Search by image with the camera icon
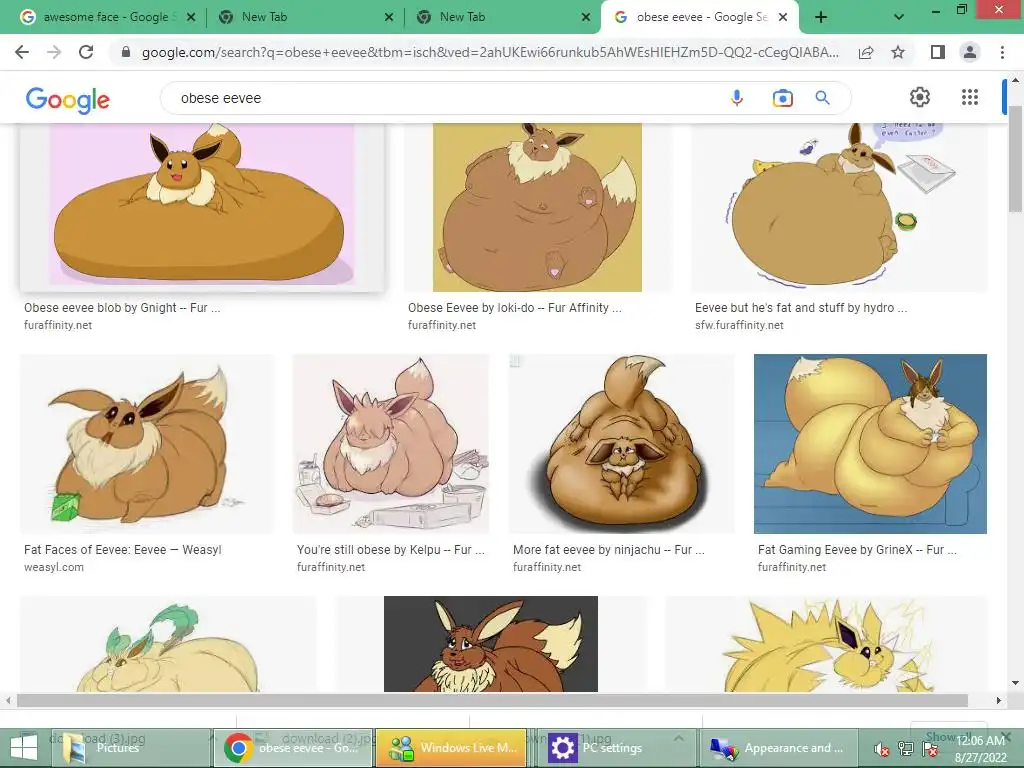 click(782, 98)
